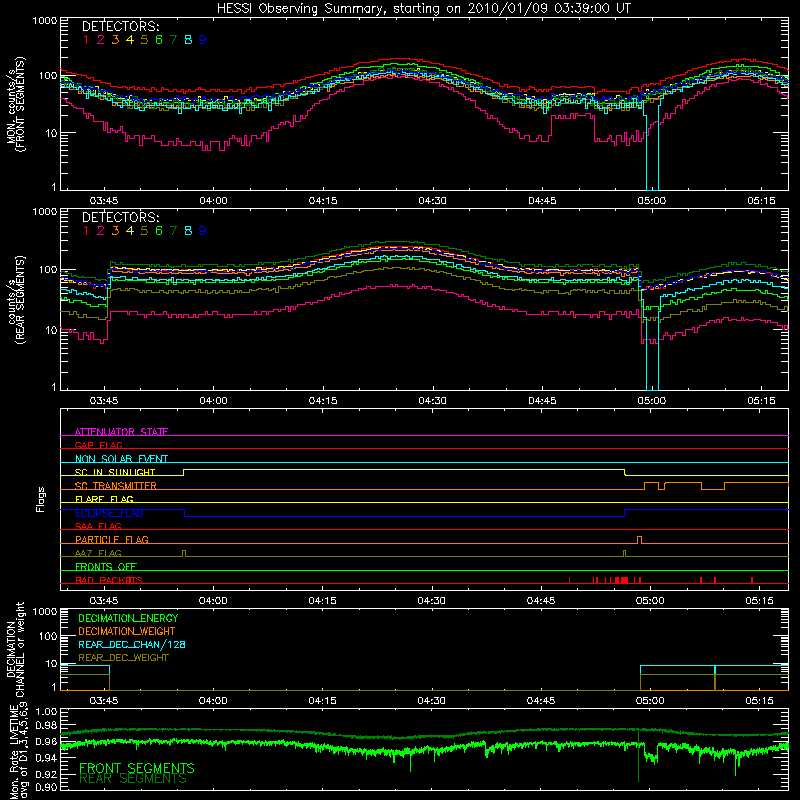
Task: Click 05:00 tick under front segments plot
Action: click(652, 201)
